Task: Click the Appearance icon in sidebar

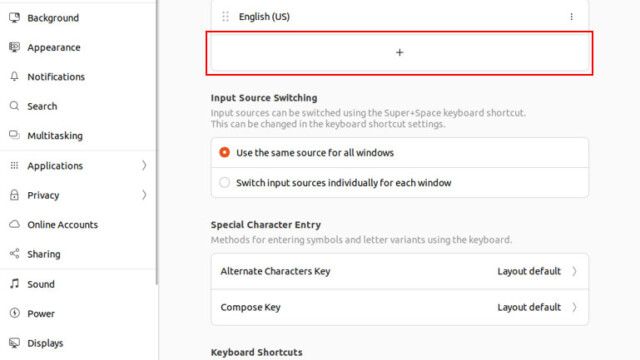Action: (14, 47)
